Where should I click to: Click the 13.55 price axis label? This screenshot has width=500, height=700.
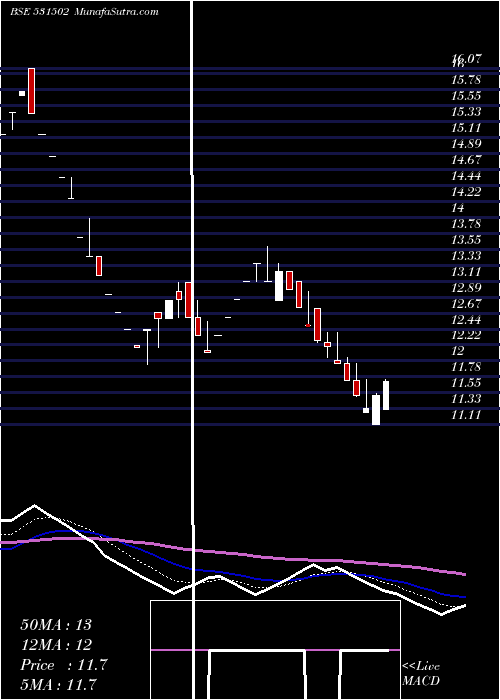(466, 240)
